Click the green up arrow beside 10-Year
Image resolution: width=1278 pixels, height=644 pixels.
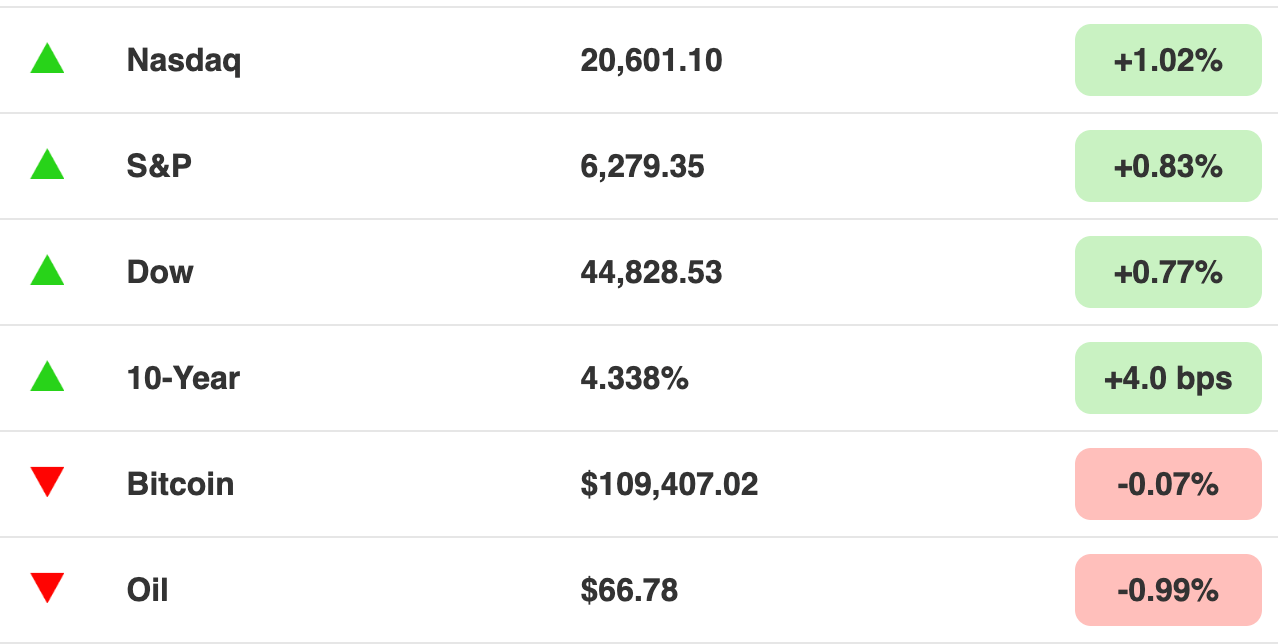tap(47, 377)
